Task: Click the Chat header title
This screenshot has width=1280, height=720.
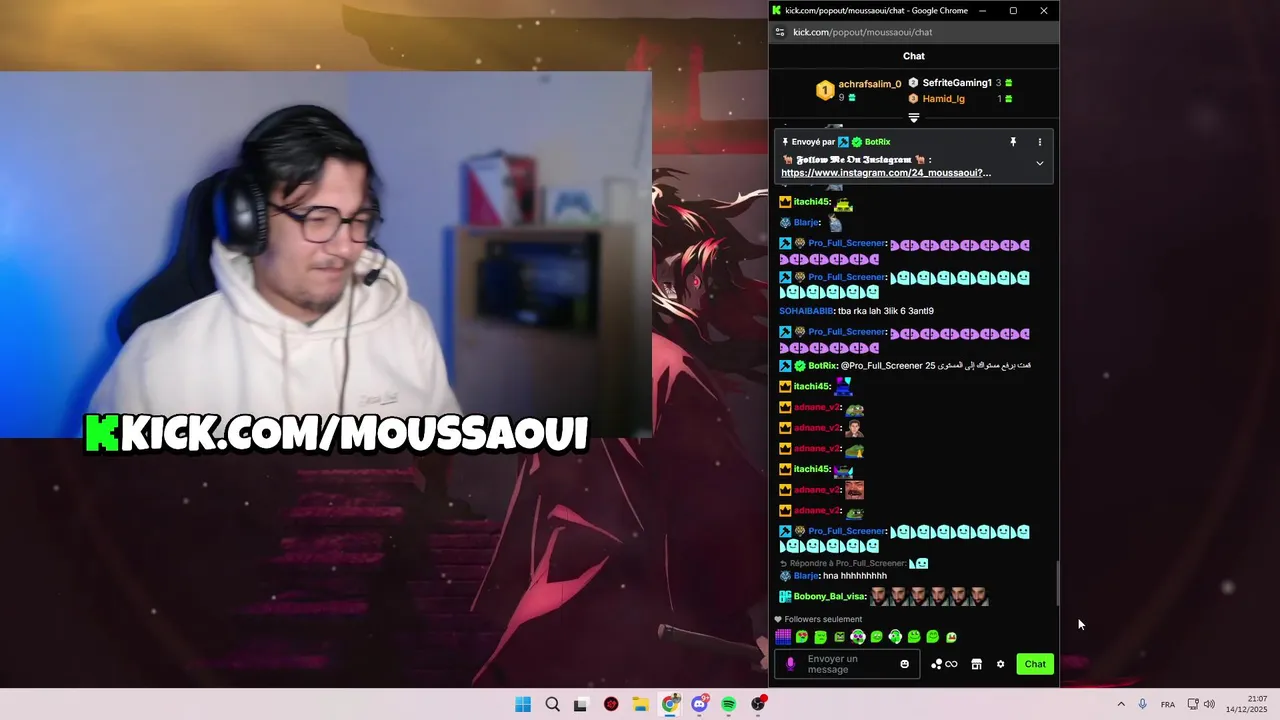Action: pyautogui.click(x=914, y=56)
